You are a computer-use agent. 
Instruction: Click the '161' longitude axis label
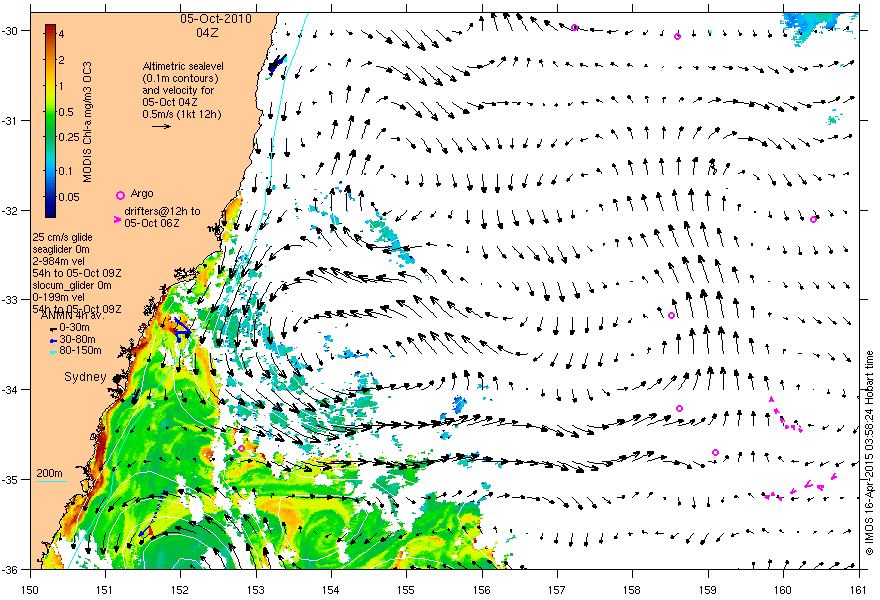[x=859, y=590]
